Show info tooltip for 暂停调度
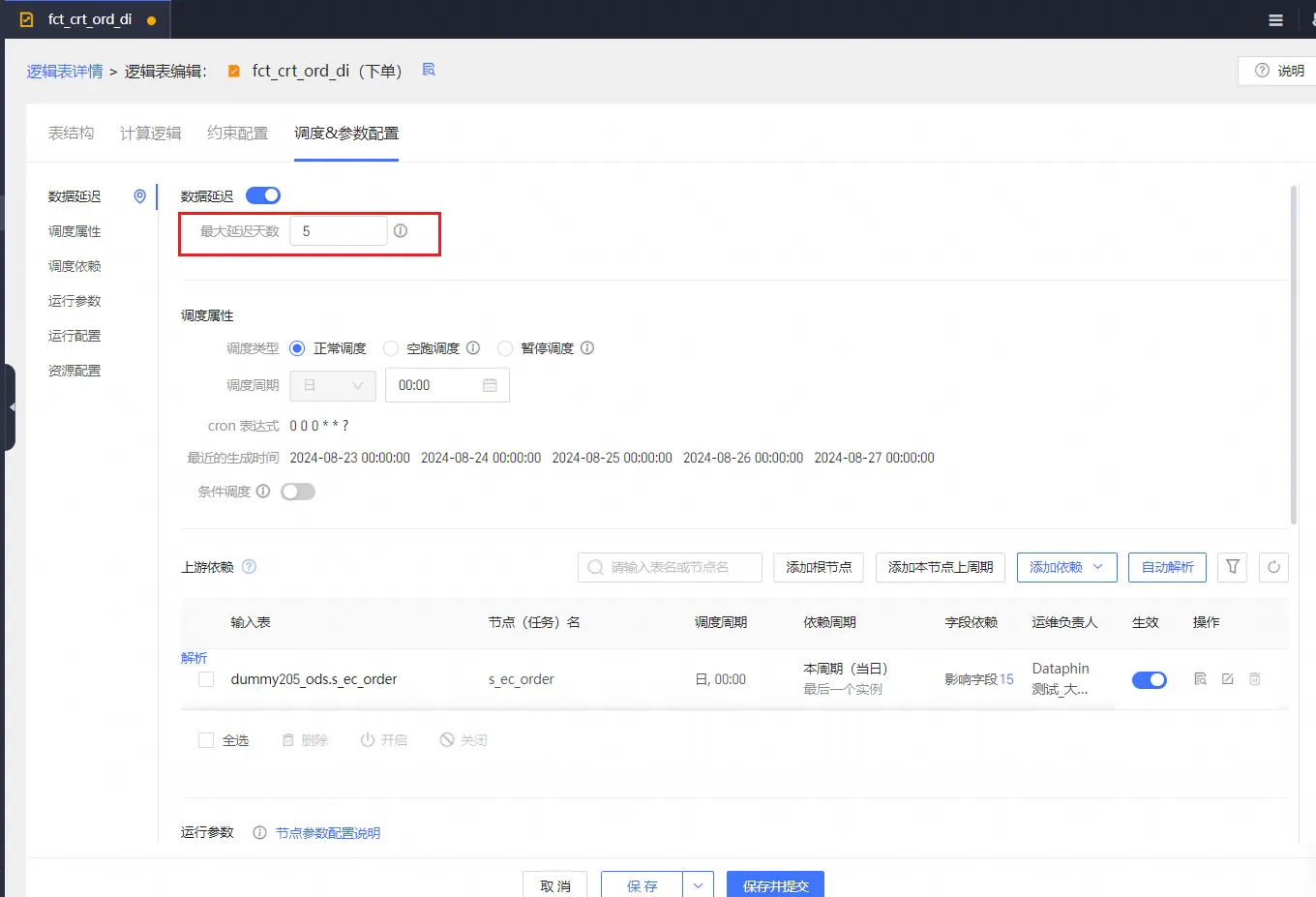This screenshot has width=1316, height=897. [x=587, y=348]
